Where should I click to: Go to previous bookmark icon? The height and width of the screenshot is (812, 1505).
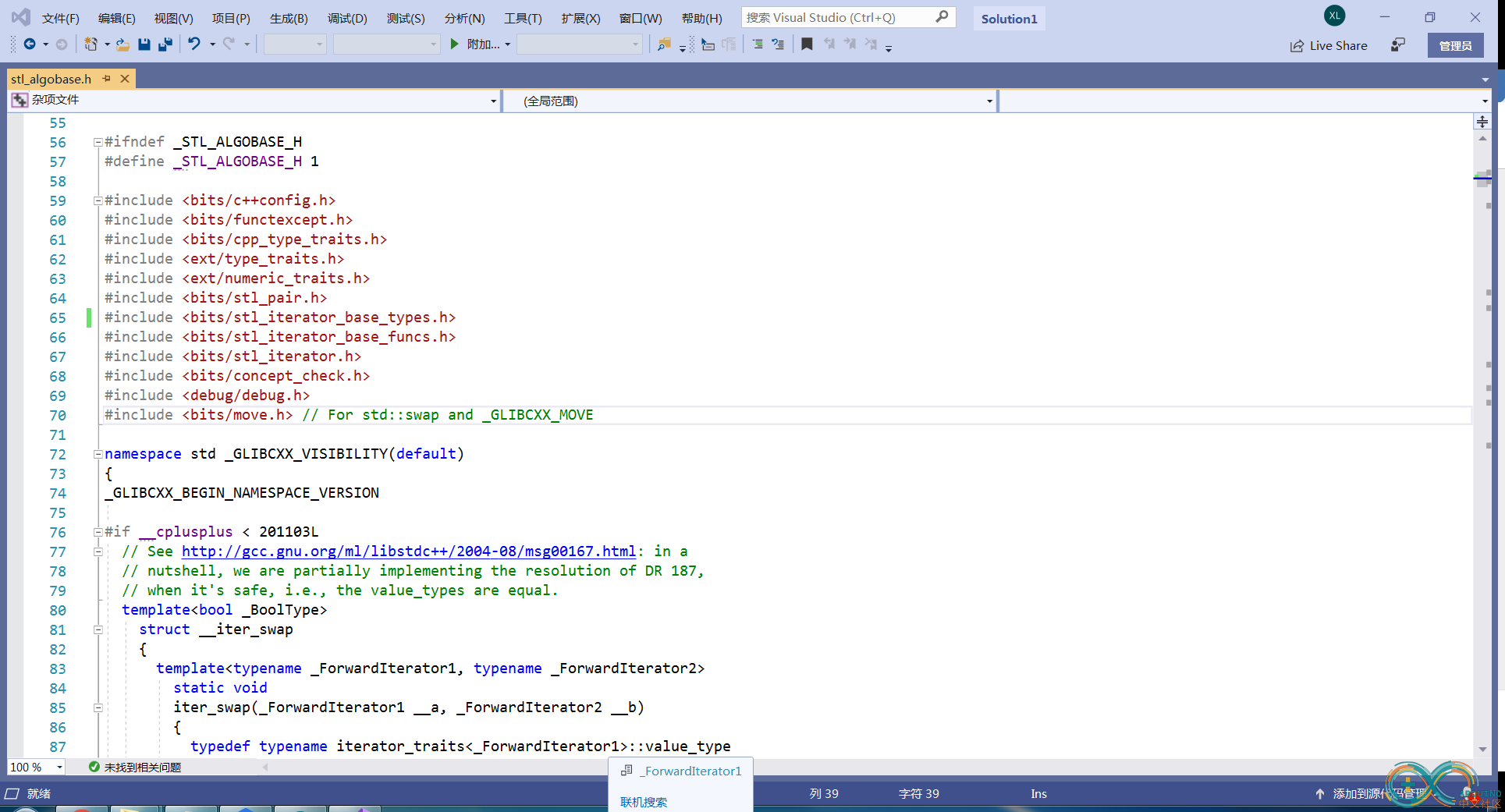[x=829, y=44]
